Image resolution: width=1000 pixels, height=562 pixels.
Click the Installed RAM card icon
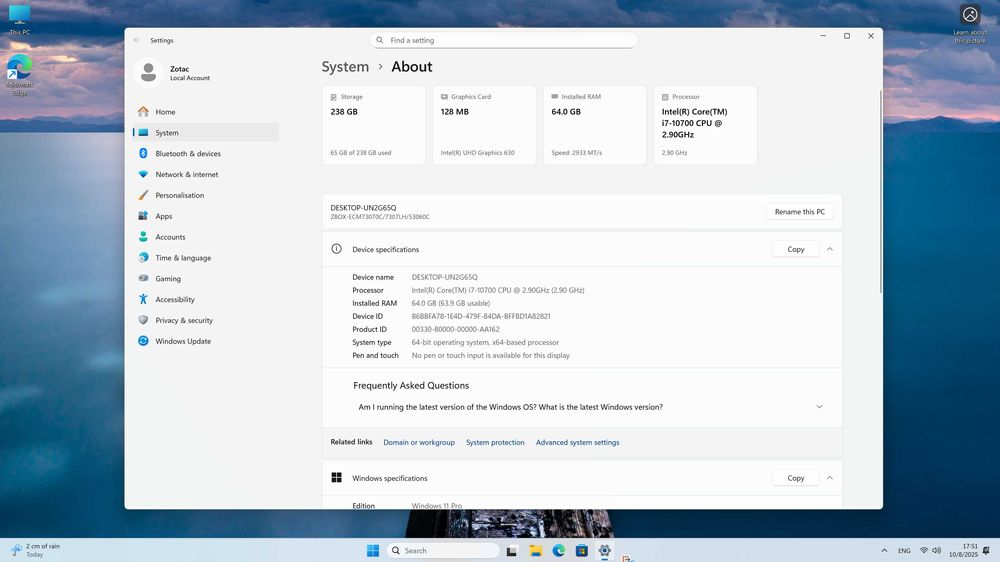[x=555, y=97]
